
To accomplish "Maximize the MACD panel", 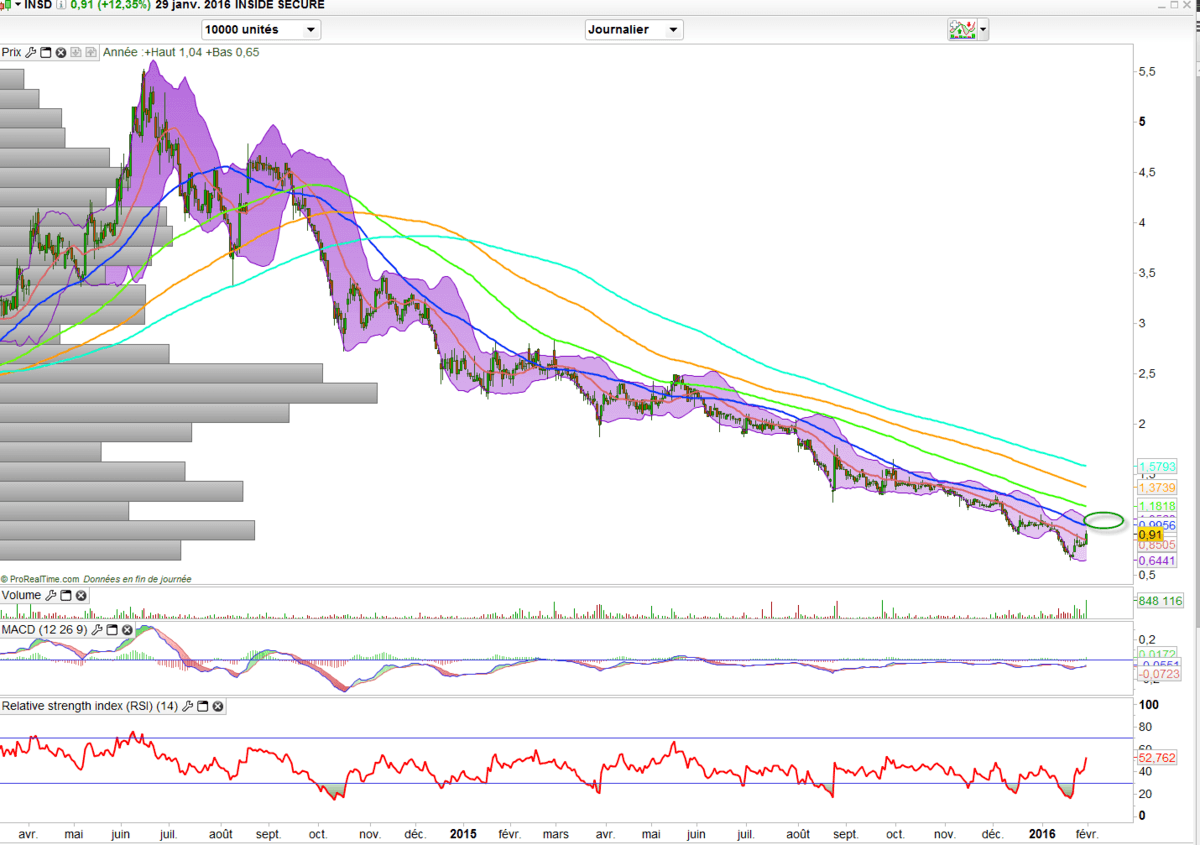I will (x=112, y=630).
